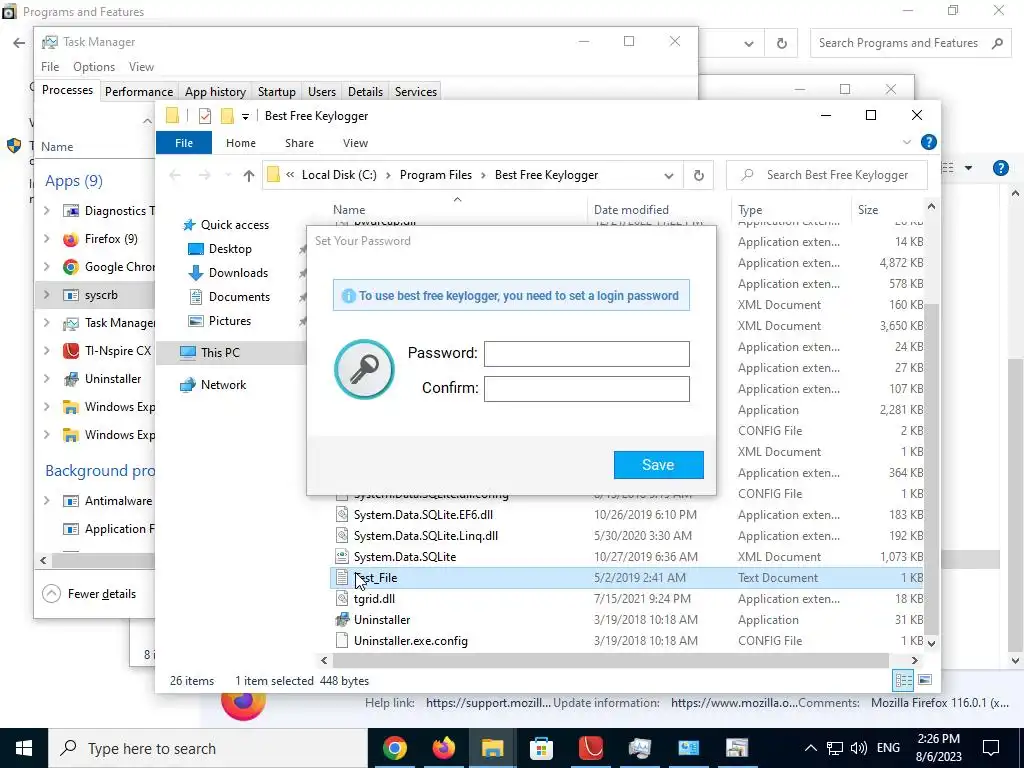The image size is (1024, 768).
Task: Open Options menu in Task Manager
Action: 93,67
